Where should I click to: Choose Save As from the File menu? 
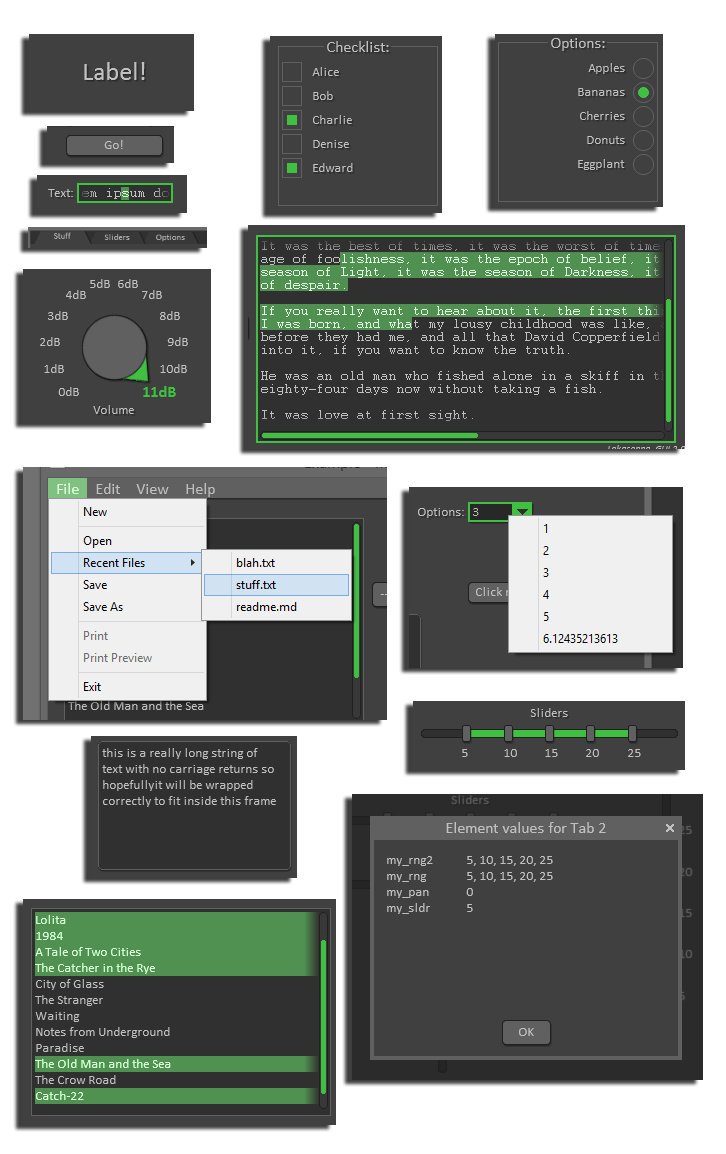[x=128, y=606]
